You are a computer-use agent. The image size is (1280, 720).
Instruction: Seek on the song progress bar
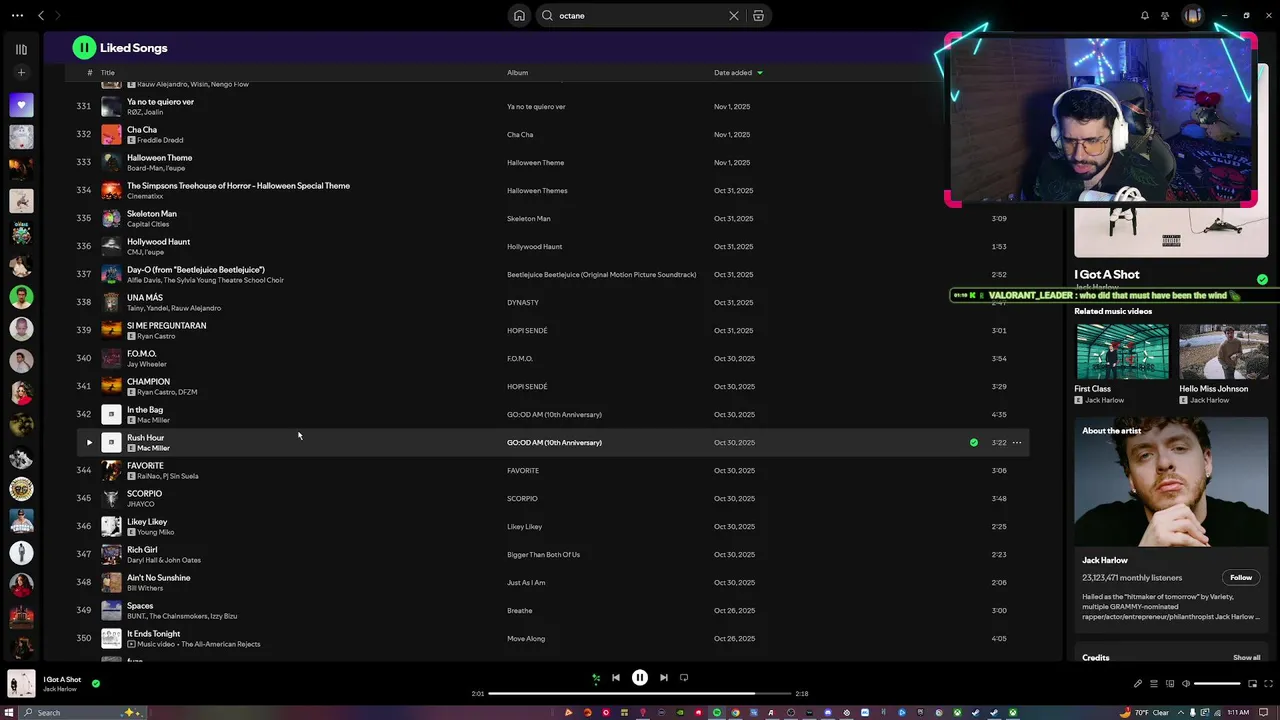[x=640, y=693]
